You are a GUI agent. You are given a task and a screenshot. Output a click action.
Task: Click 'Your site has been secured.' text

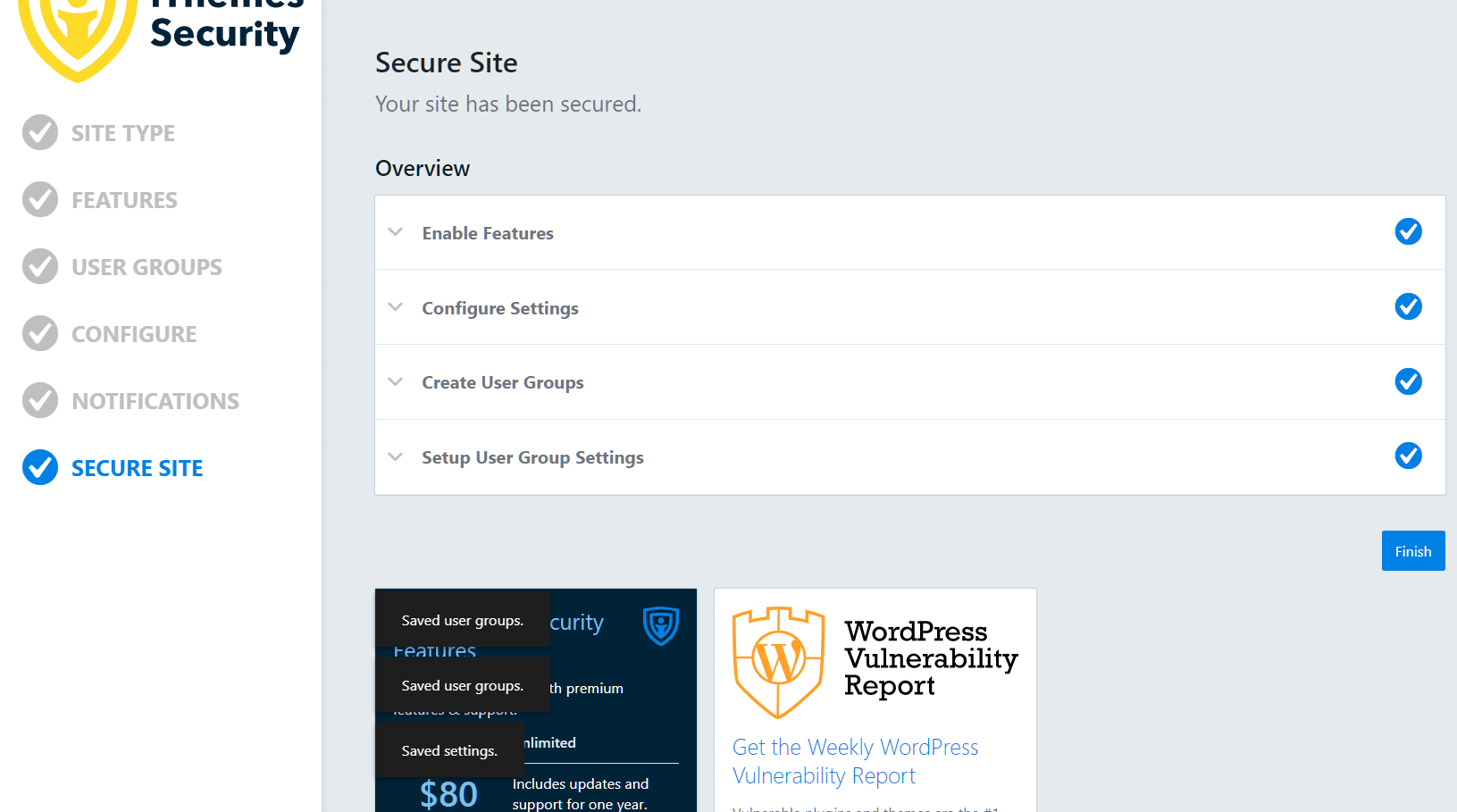pos(508,104)
